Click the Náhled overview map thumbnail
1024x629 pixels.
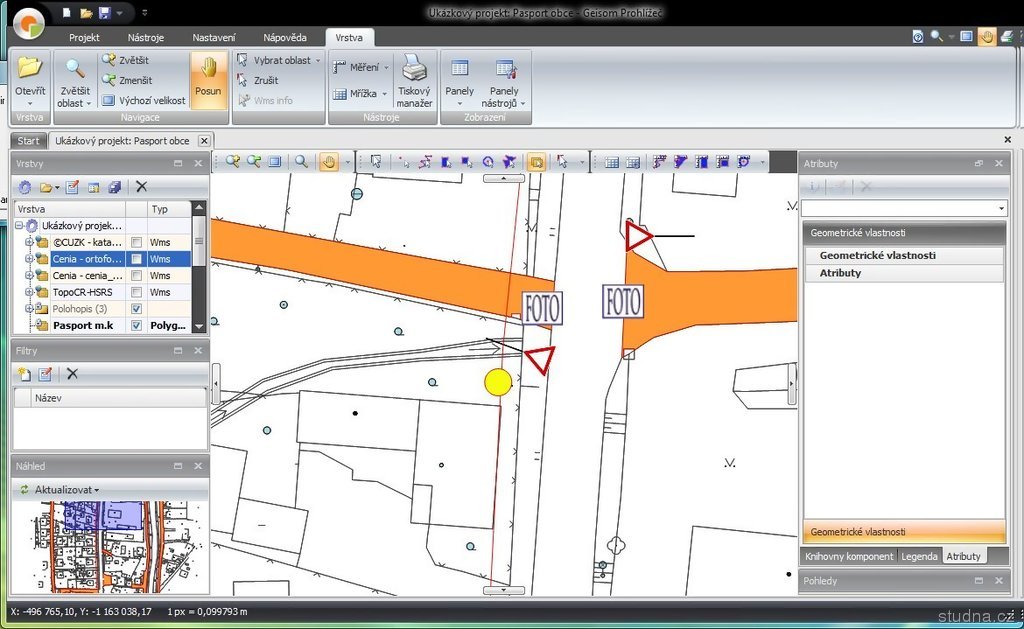[109, 543]
